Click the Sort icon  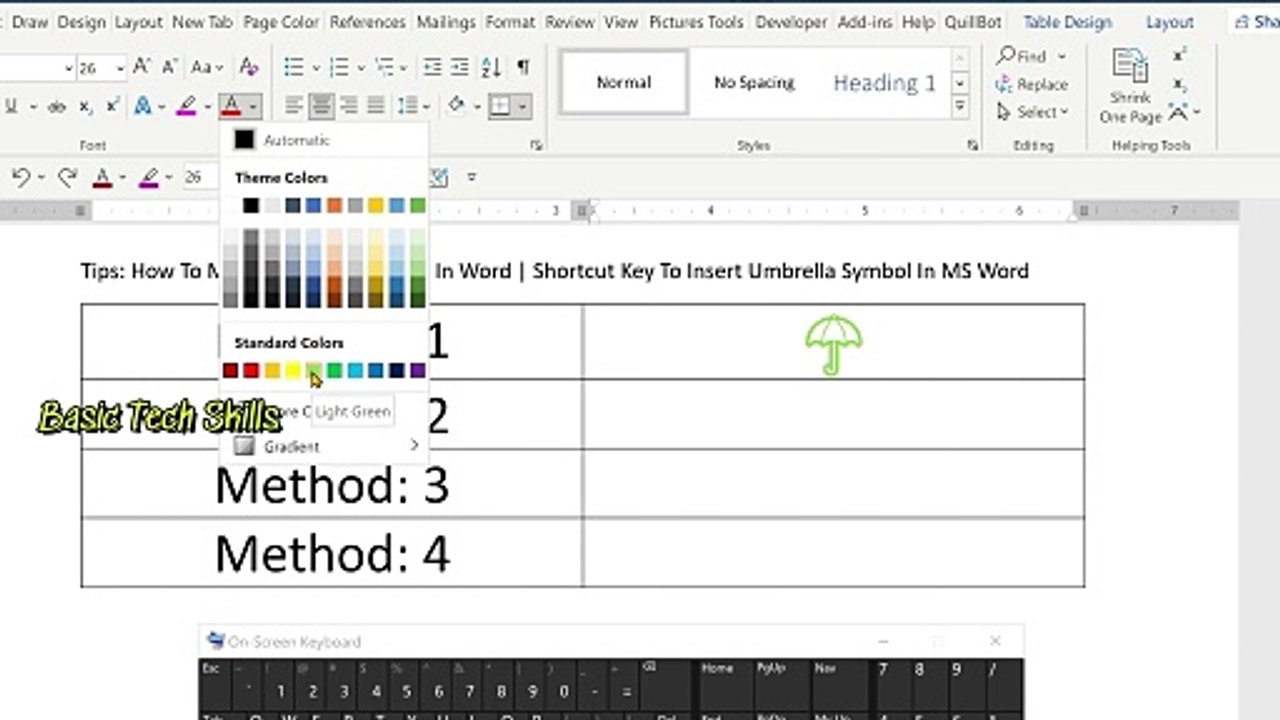point(491,67)
